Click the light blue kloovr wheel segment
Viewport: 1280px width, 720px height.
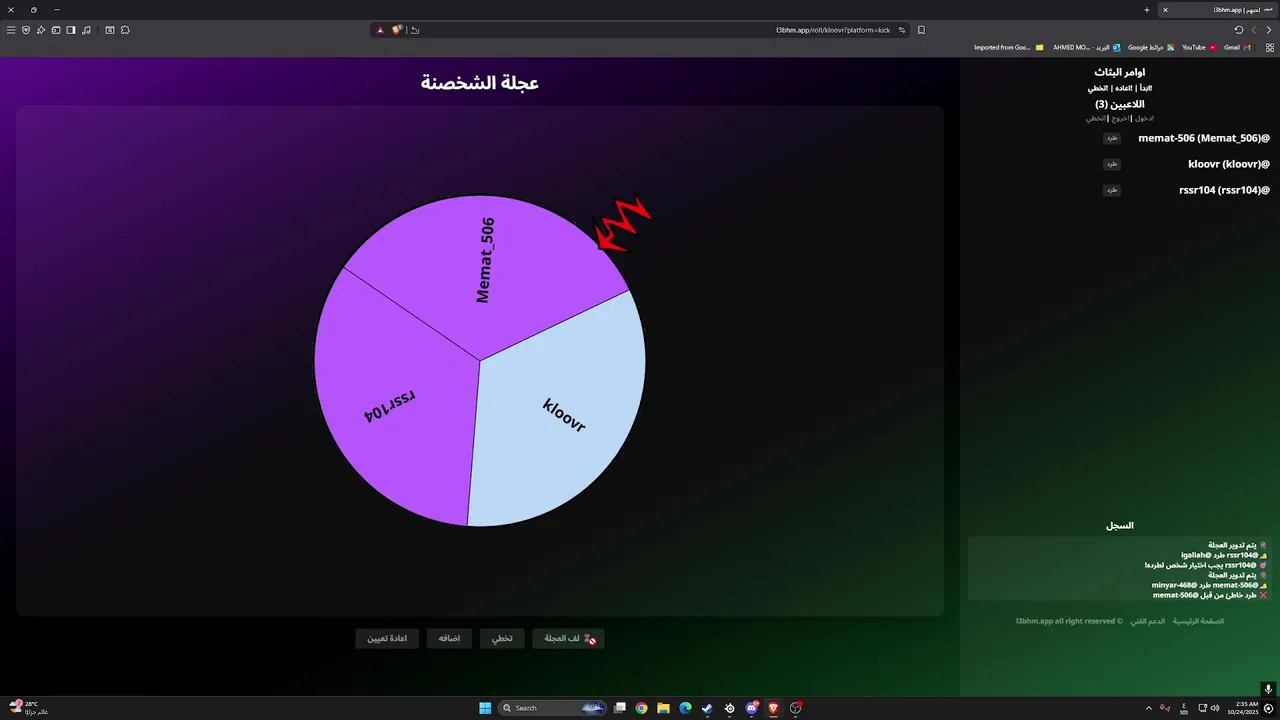(x=565, y=415)
